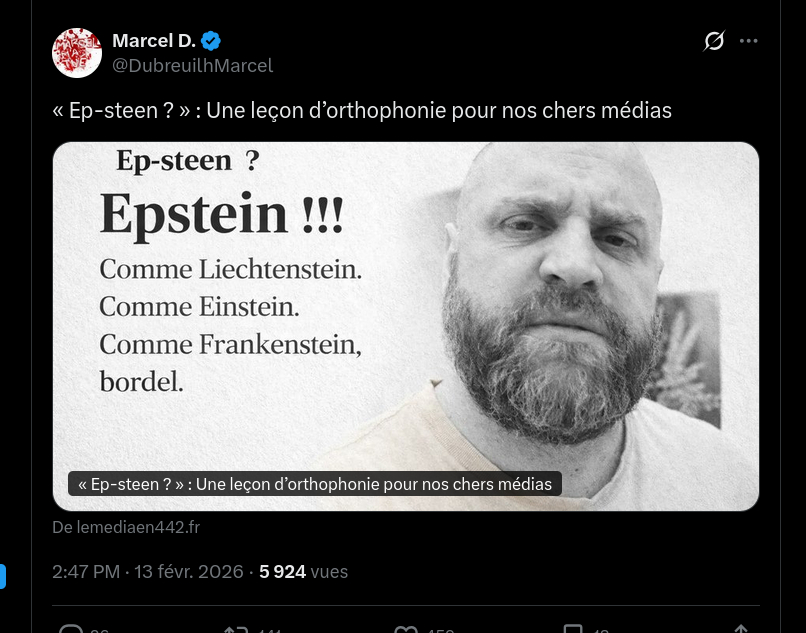Click the blue verified badge next to Marcel D.
This screenshot has height=633, width=806.
[x=211, y=41]
